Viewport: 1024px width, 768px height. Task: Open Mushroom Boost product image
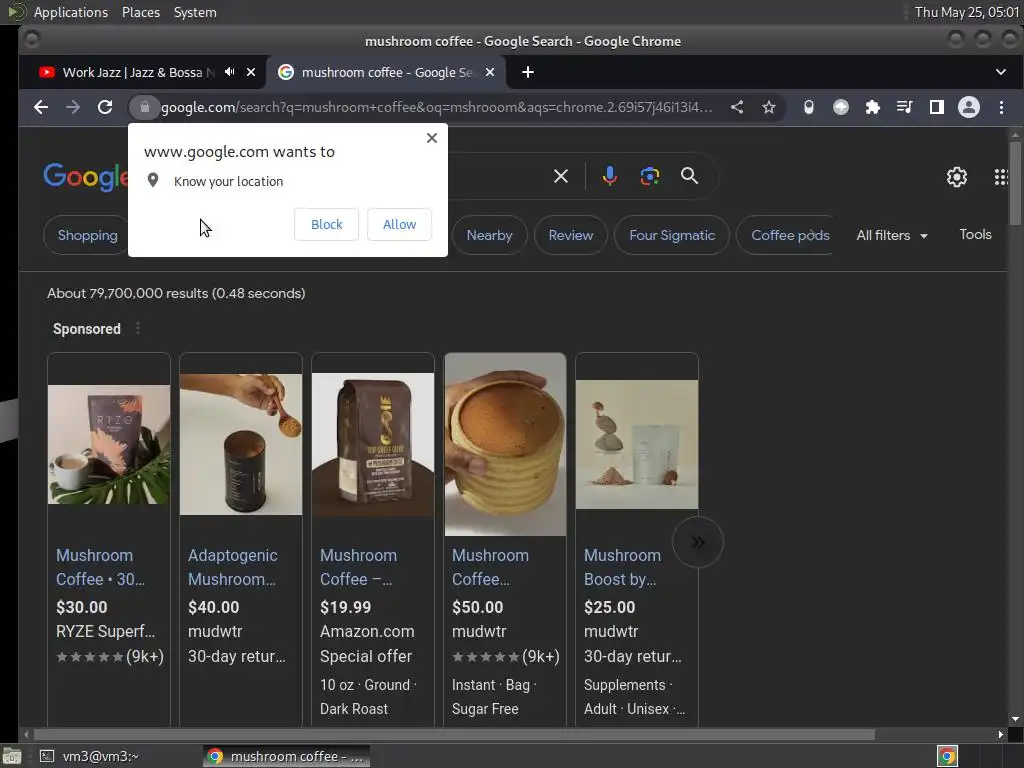coord(637,444)
